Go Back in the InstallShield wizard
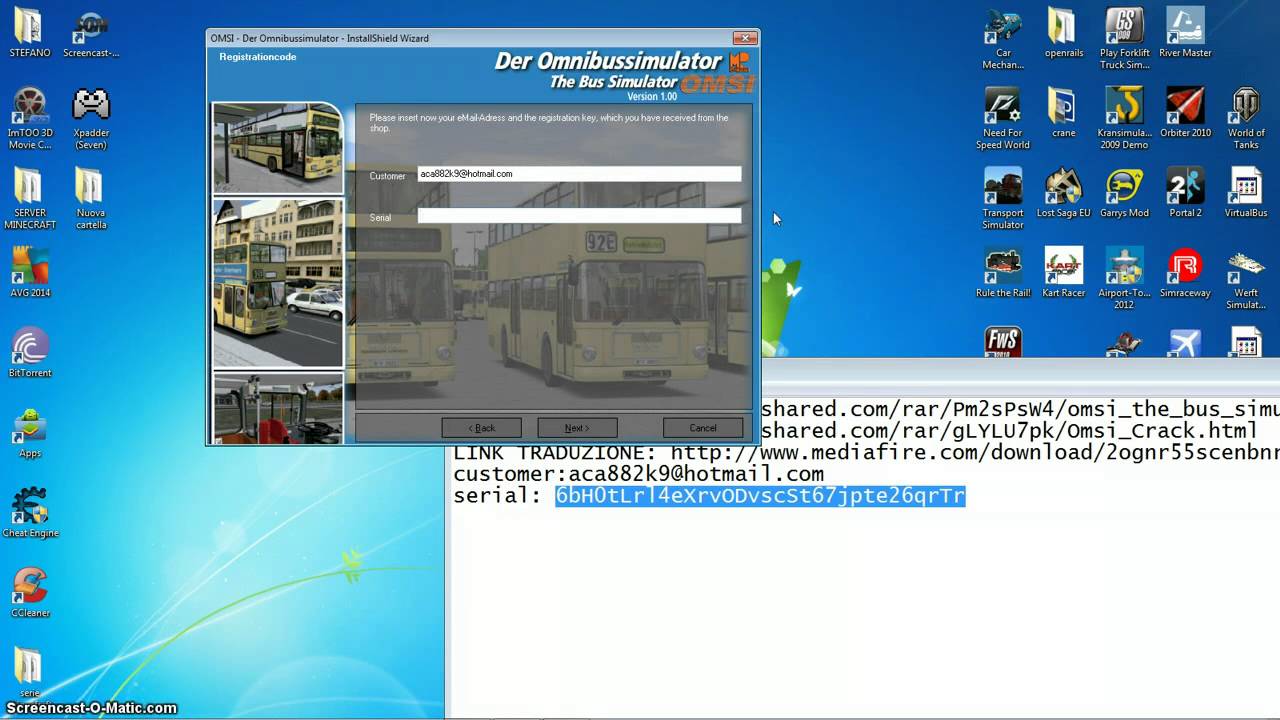 (x=481, y=428)
